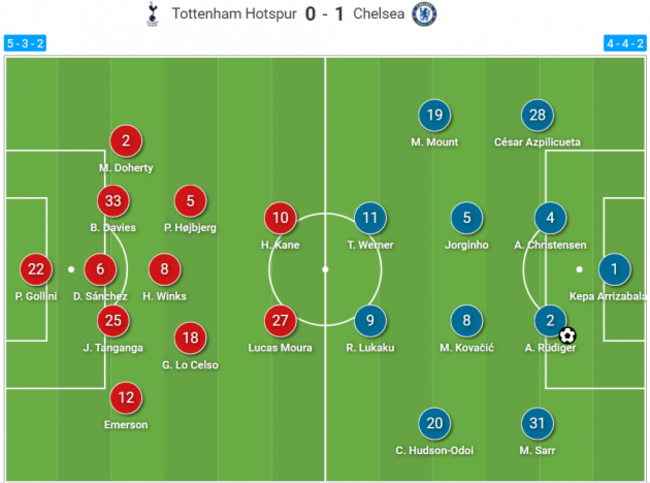Select Emerson's number 12 marker
This screenshot has height=483, width=650.
click(x=126, y=398)
